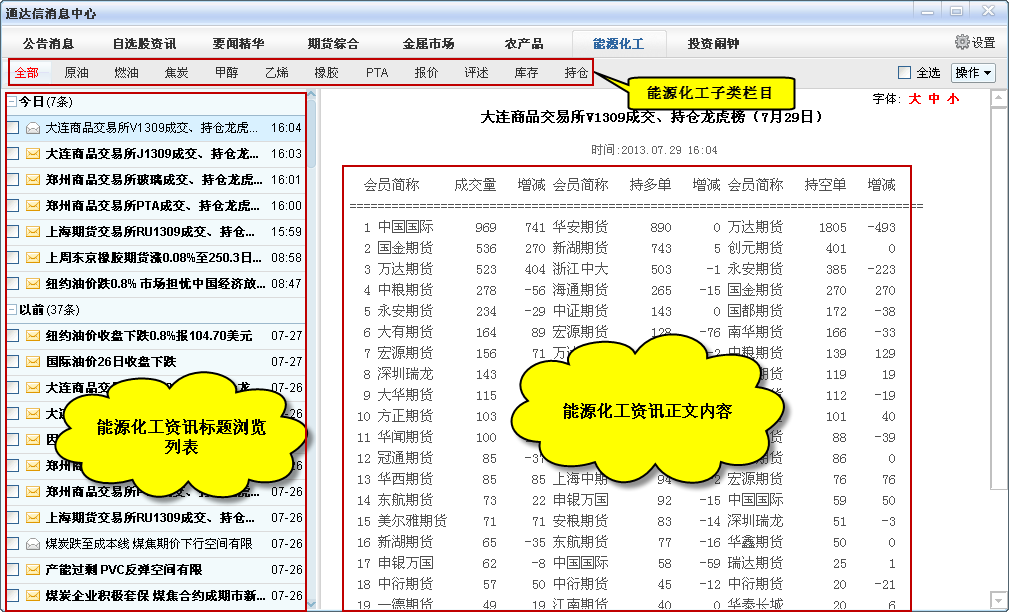This screenshot has height=612, width=1009.
Task: Collapse the 以前 (37条) group
Action: point(11,310)
